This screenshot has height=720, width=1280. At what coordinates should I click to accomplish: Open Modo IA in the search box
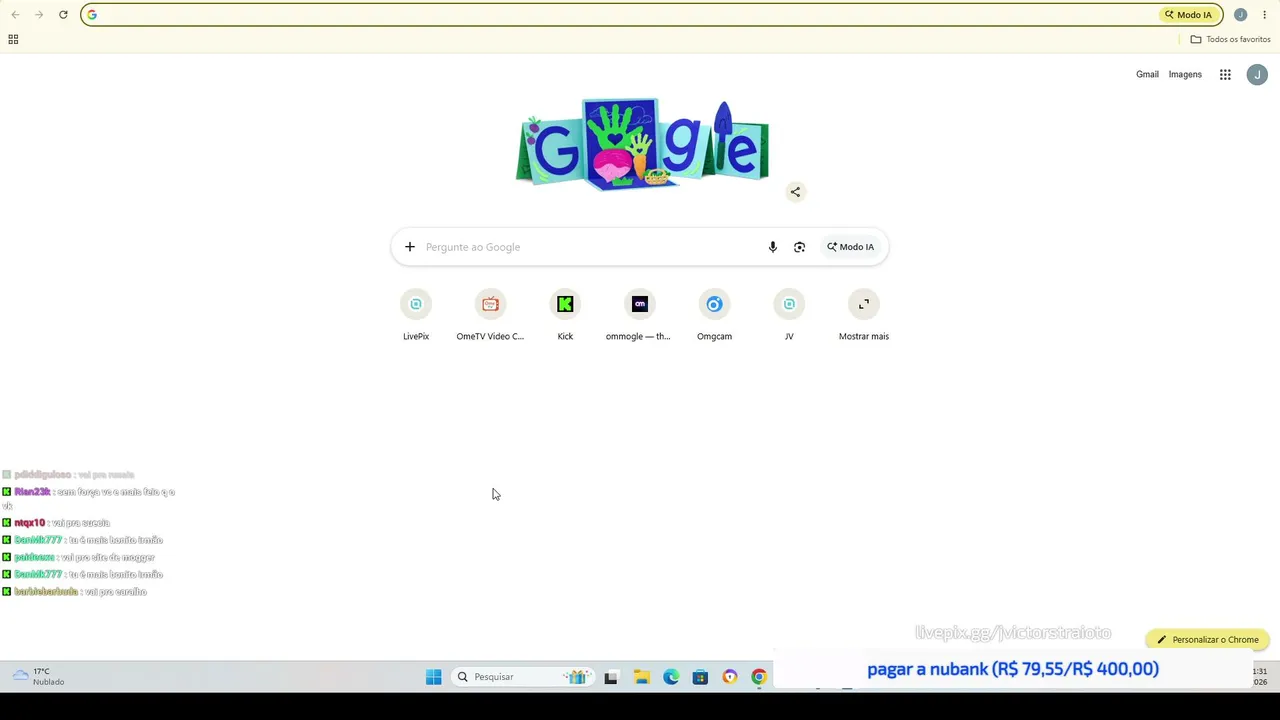(x=850, y=247)
